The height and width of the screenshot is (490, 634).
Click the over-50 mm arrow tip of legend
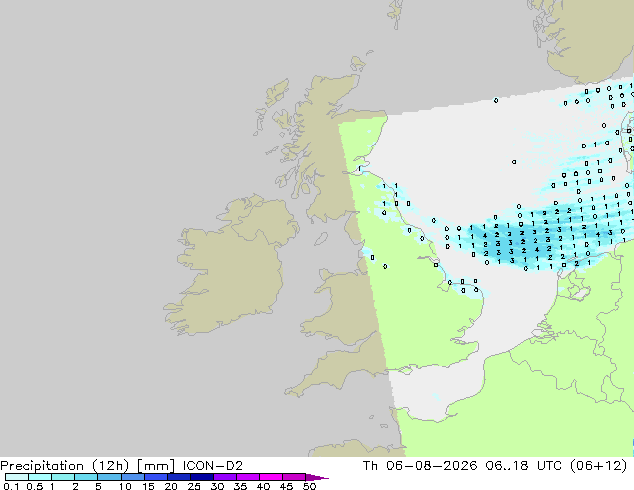click(317, 477)
